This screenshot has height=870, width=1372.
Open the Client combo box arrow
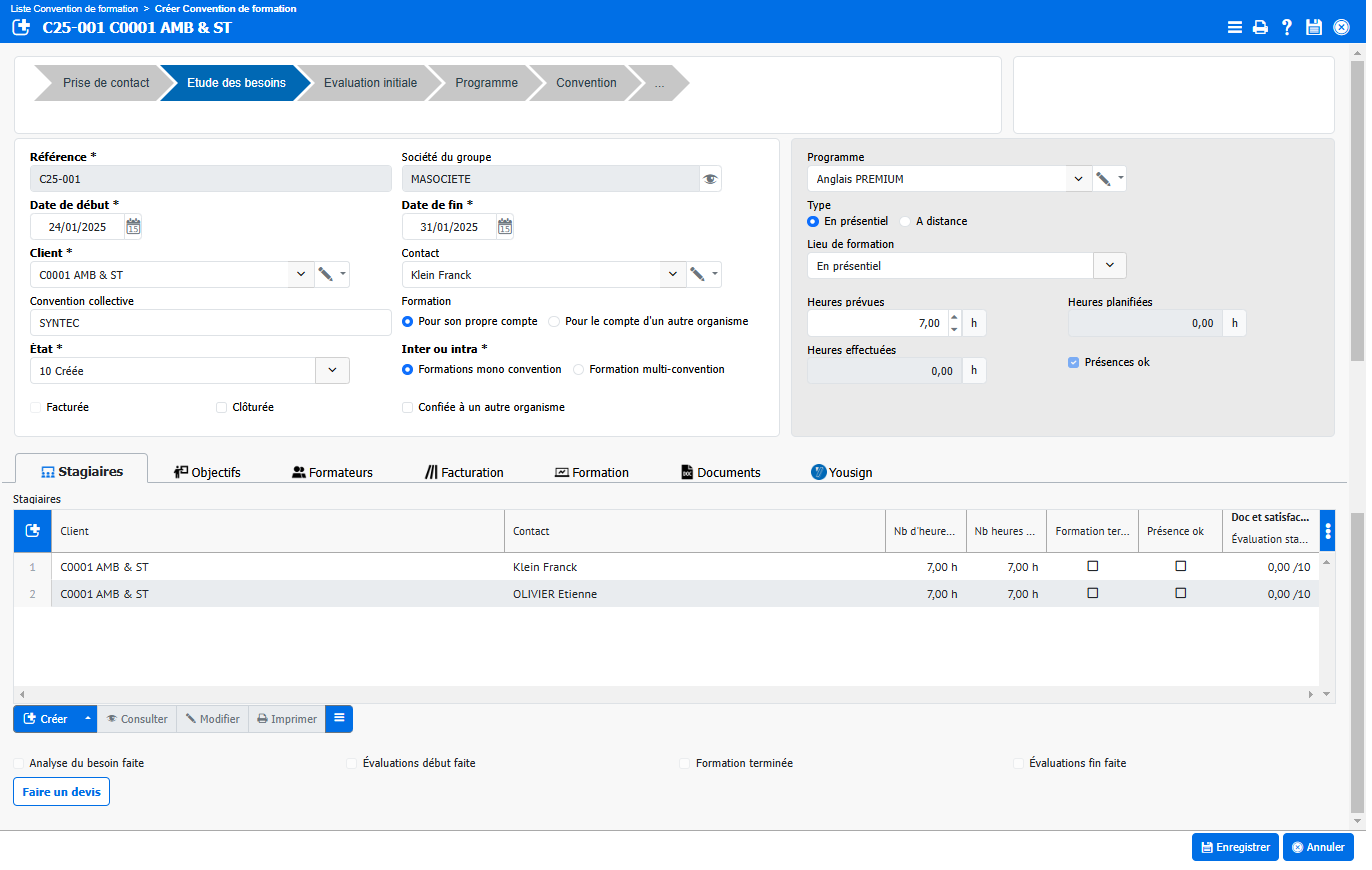(300, 275)
